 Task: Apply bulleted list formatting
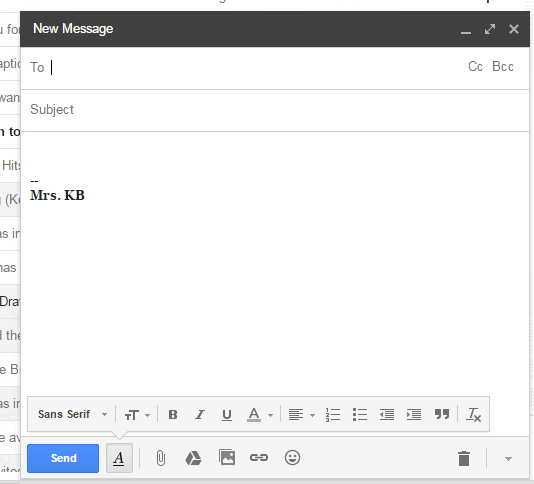(x=360, y=415)
